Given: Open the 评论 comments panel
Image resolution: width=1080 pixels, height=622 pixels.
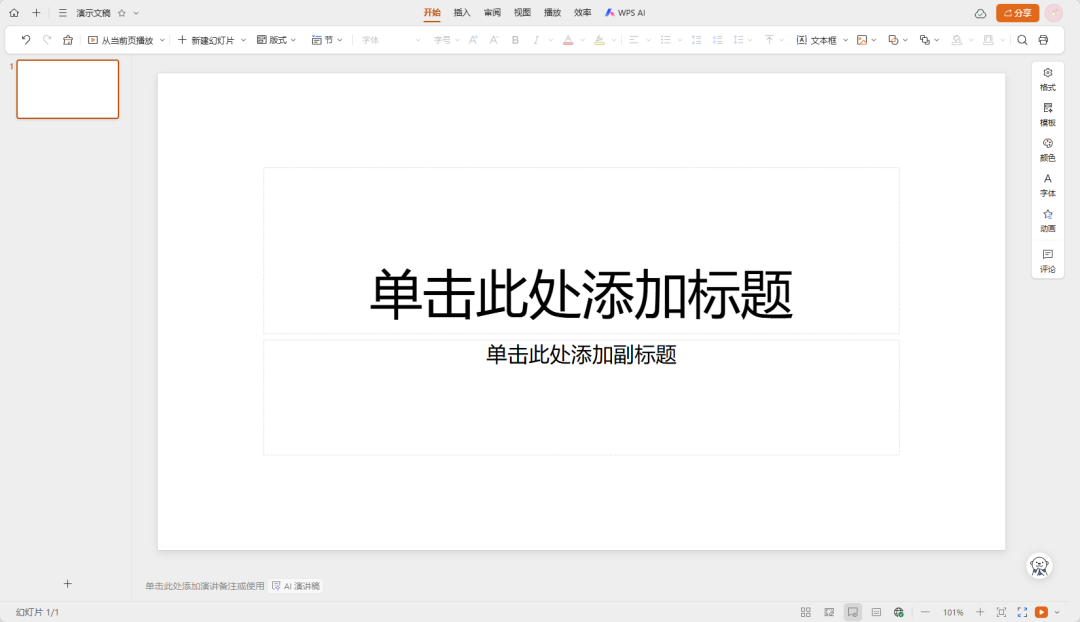Looking at the screenshot, I should click(x=1047, y=261).
